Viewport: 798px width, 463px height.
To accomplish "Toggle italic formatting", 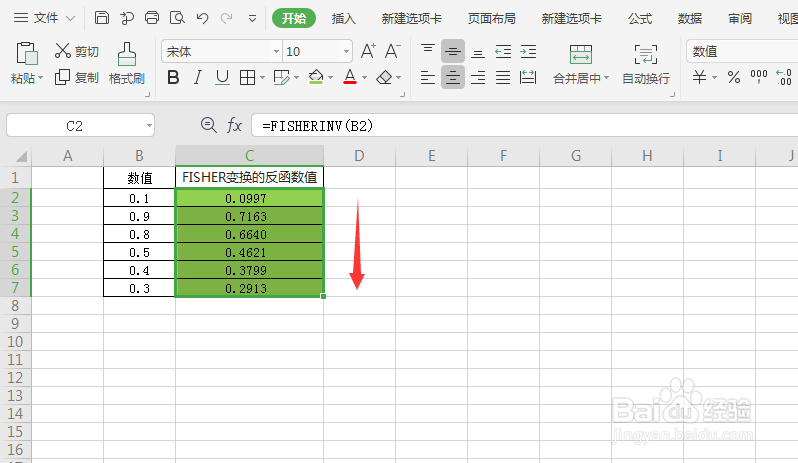I will pyautogui.click(x=198, y=78).
